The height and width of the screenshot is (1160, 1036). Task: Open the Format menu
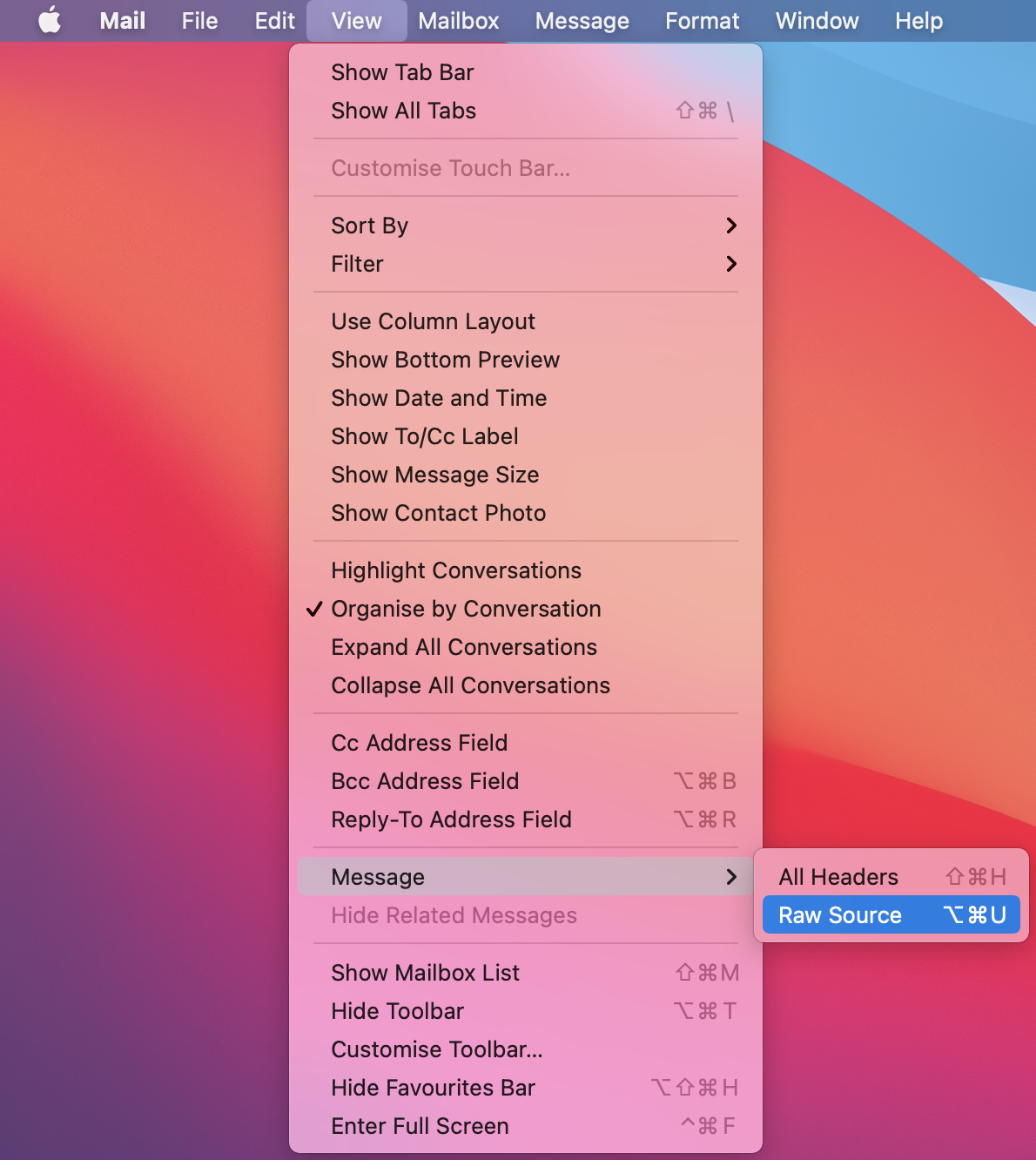[x=702, y=21]
